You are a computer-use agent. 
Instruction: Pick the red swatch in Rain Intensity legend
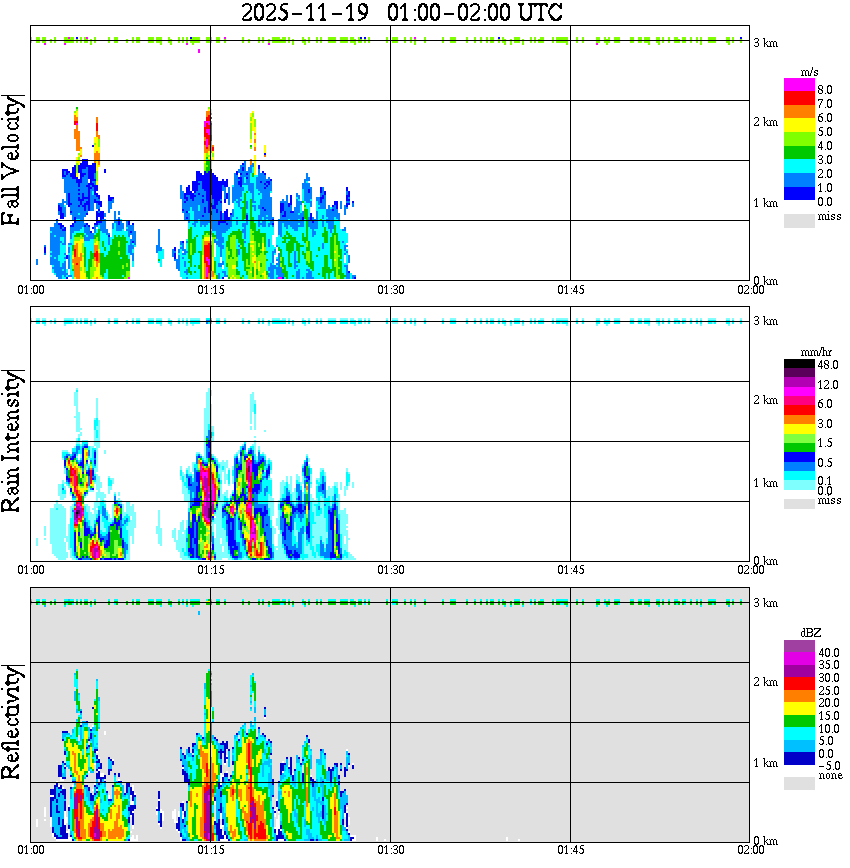click(799, 410)
